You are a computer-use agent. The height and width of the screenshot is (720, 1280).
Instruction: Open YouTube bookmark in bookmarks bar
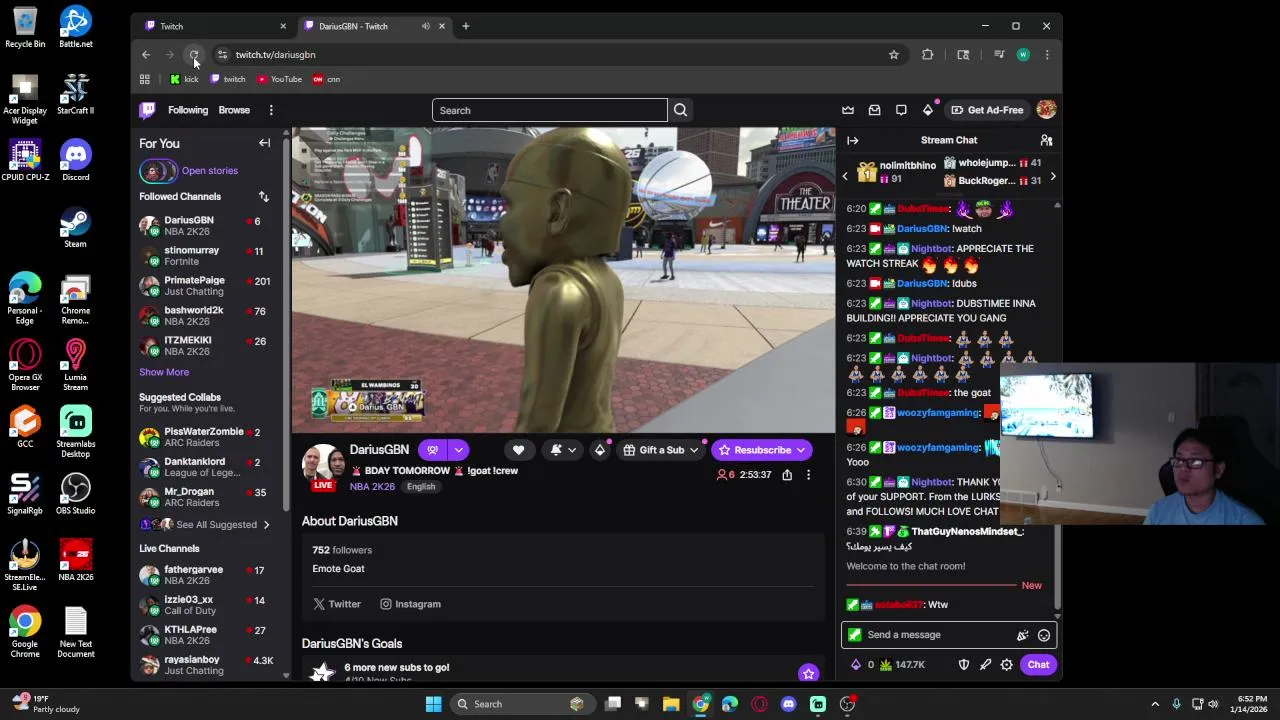coord(279,79)
